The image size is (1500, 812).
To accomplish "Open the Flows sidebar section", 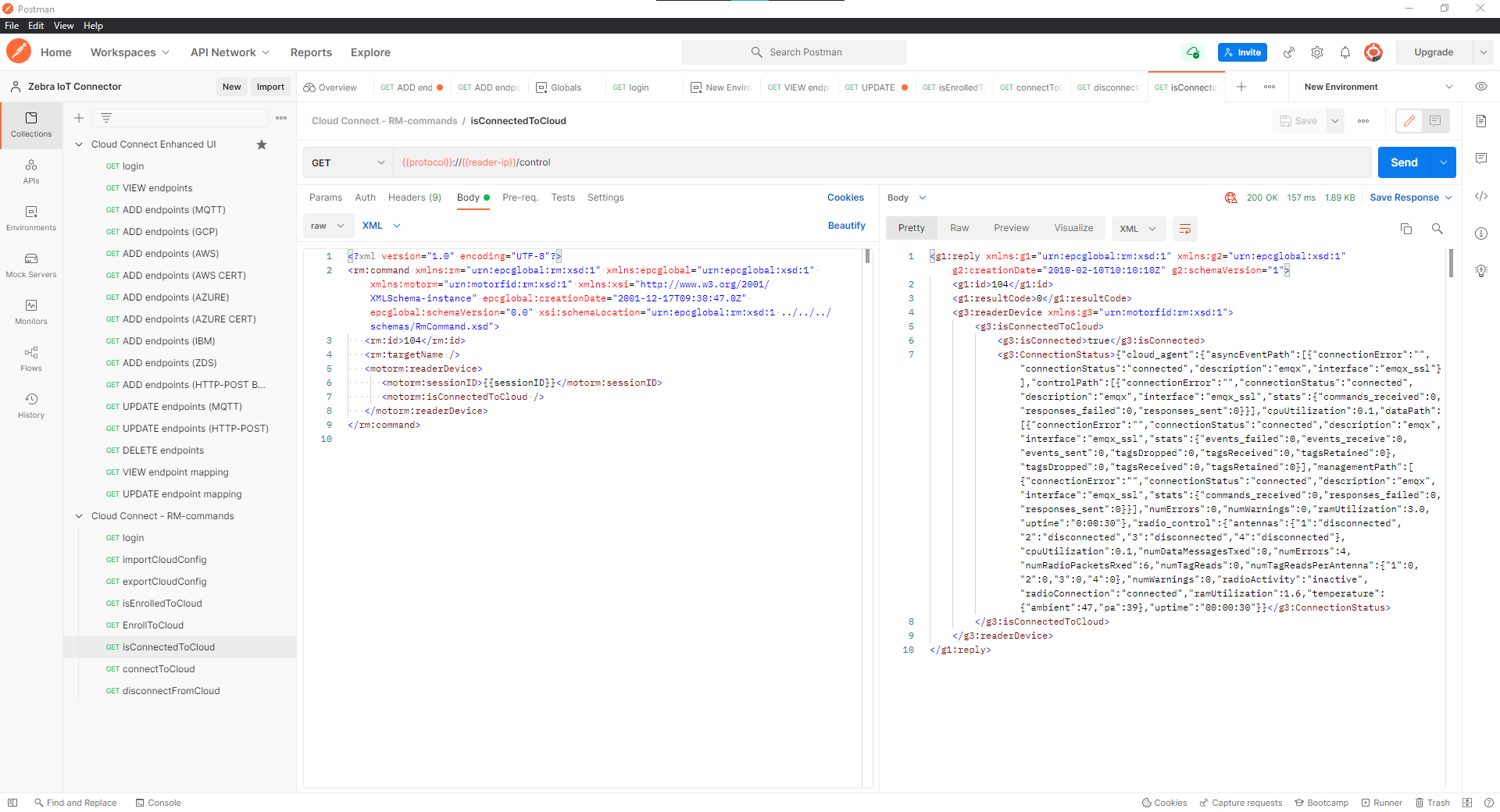I will click(x=31, y=359).
